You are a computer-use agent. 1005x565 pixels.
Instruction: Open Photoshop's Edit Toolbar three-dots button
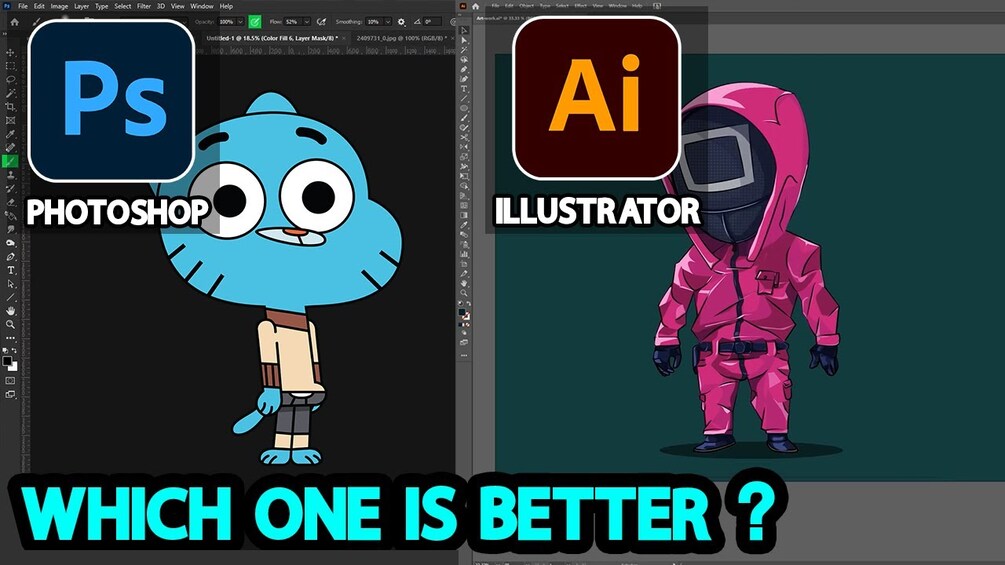[10, 338]
